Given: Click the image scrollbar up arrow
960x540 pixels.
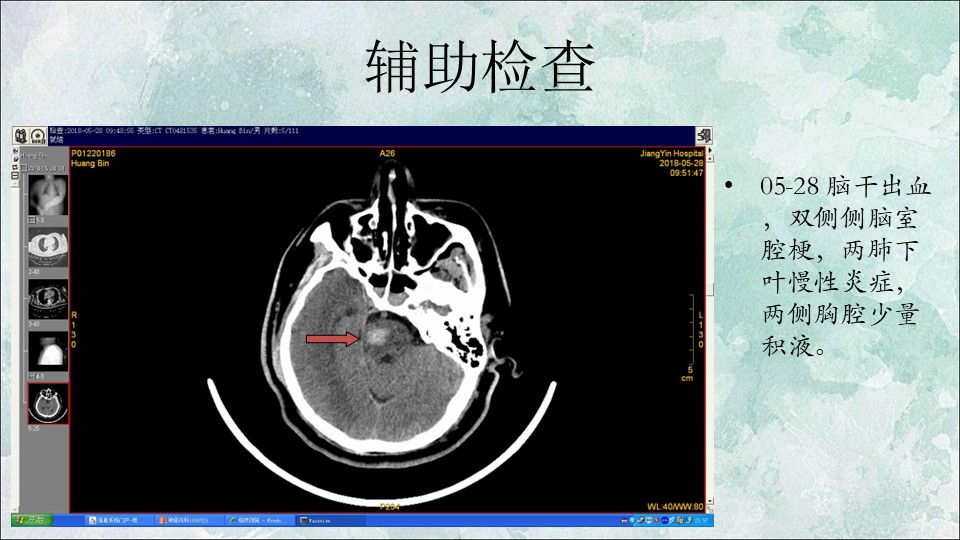Looking at the screenshot, I should coord(710,159).
